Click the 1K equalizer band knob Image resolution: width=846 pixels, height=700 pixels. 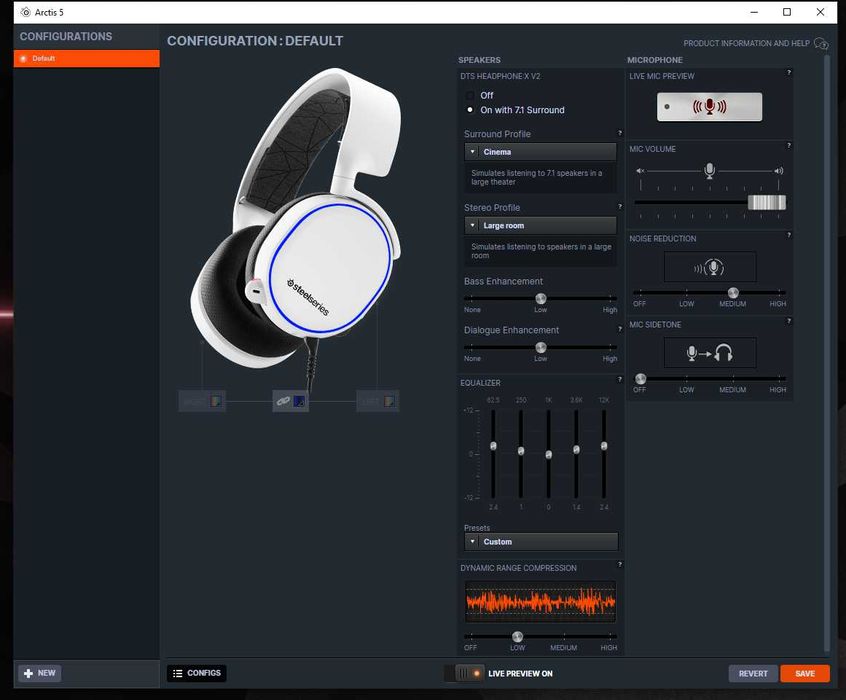pos(549,454)
